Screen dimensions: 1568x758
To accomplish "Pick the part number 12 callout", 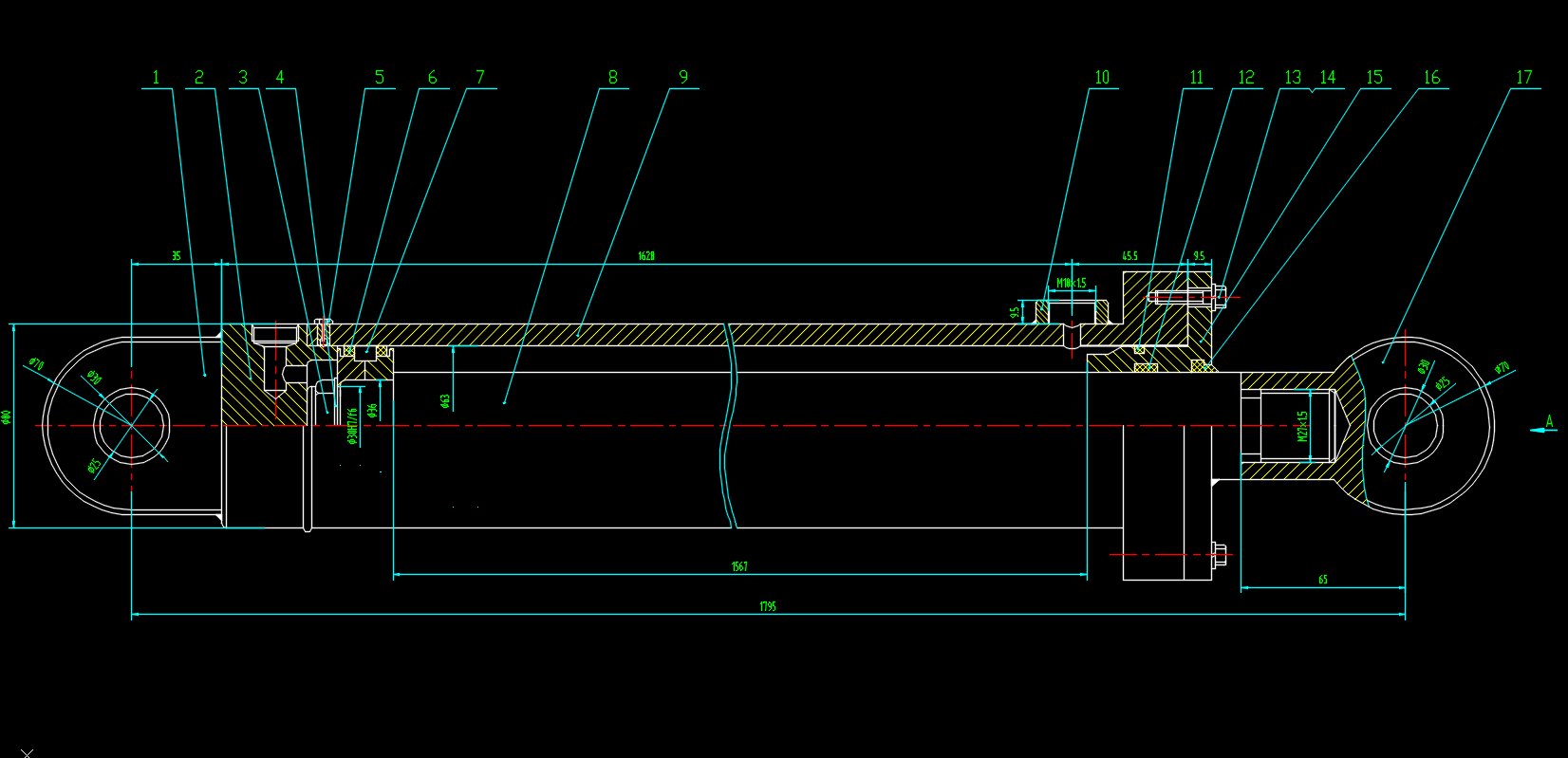I will pos(1245,78).
